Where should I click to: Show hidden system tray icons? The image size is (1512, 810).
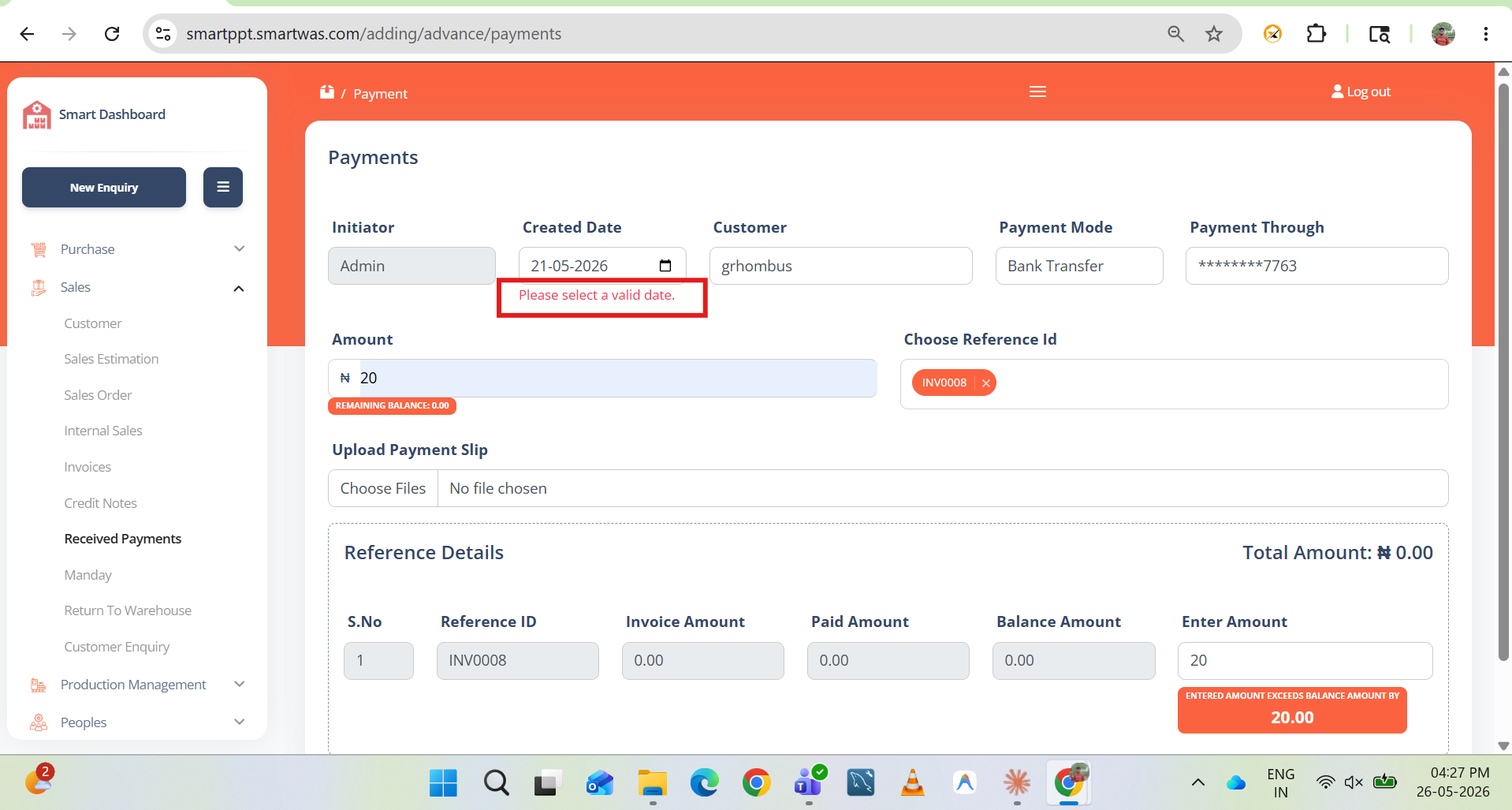tap(1197, 782)
